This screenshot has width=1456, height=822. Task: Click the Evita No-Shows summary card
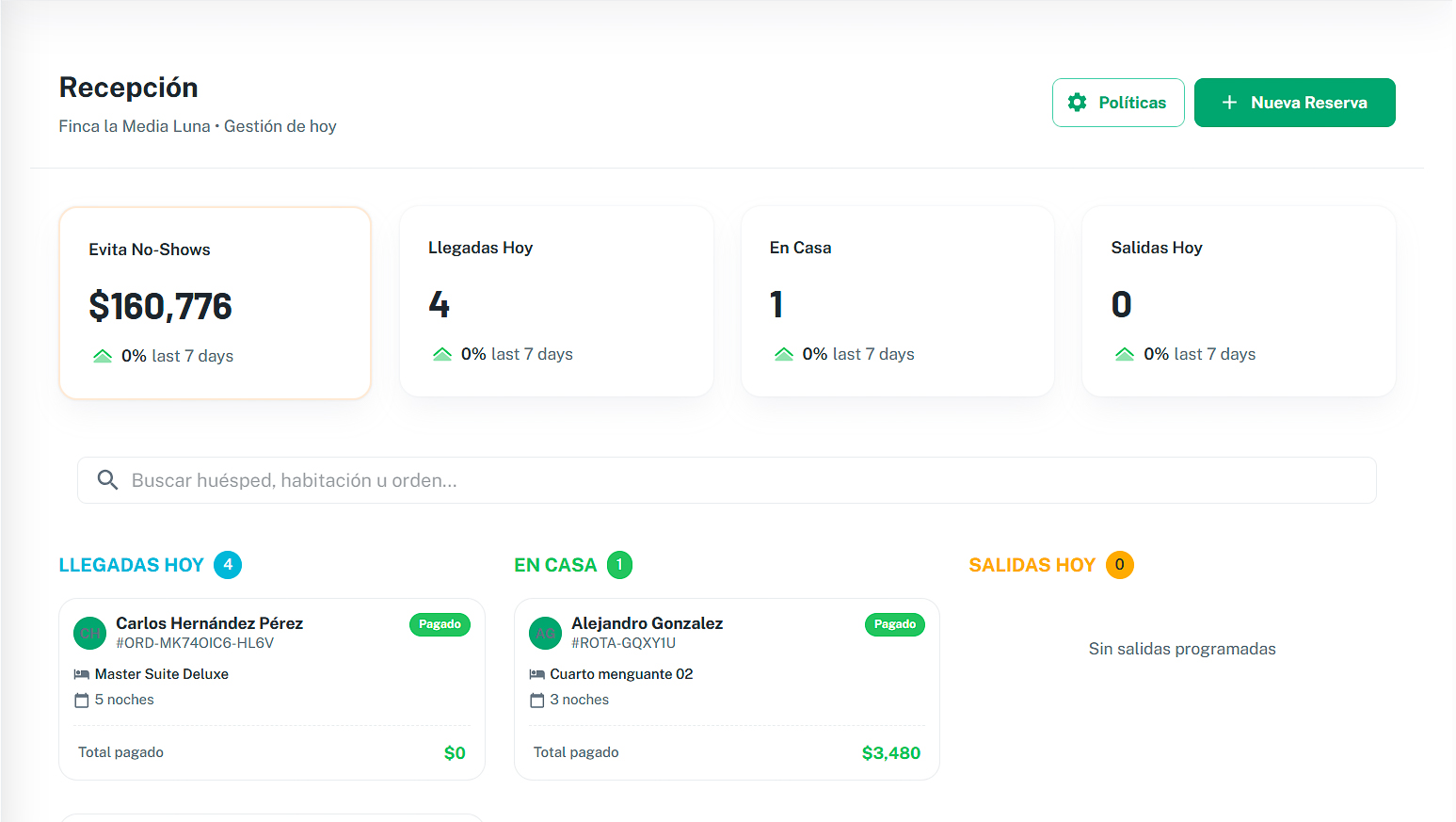[x=215, y=302]
